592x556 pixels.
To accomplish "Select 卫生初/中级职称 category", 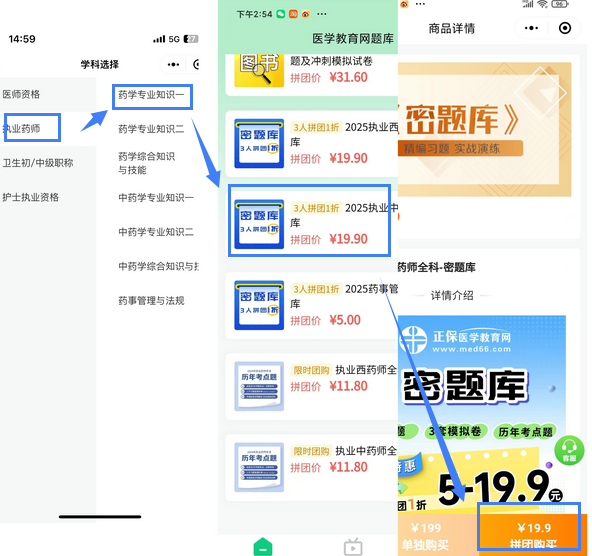I will 38,163.
